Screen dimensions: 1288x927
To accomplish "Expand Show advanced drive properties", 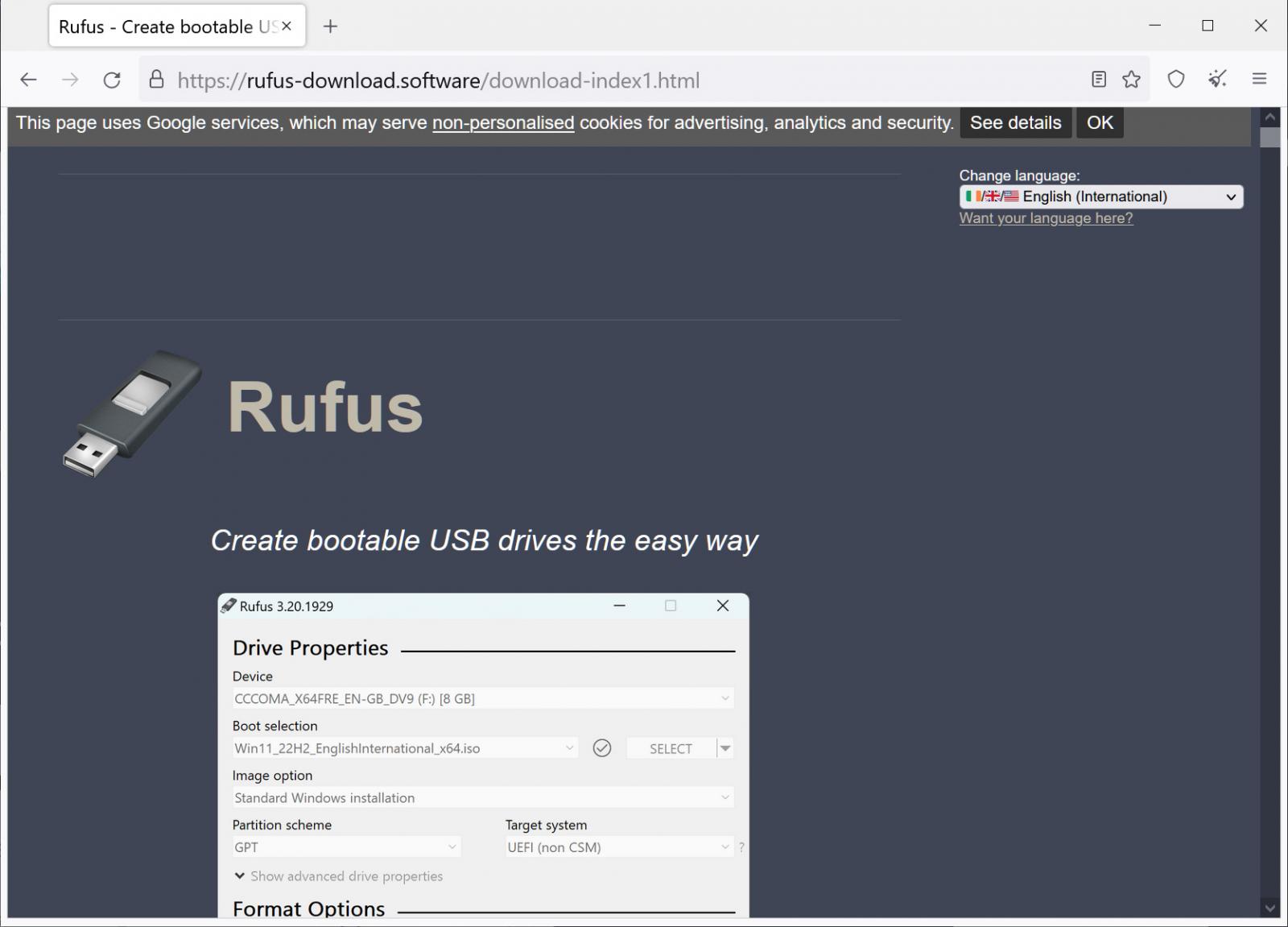I will tap(338, 876).
